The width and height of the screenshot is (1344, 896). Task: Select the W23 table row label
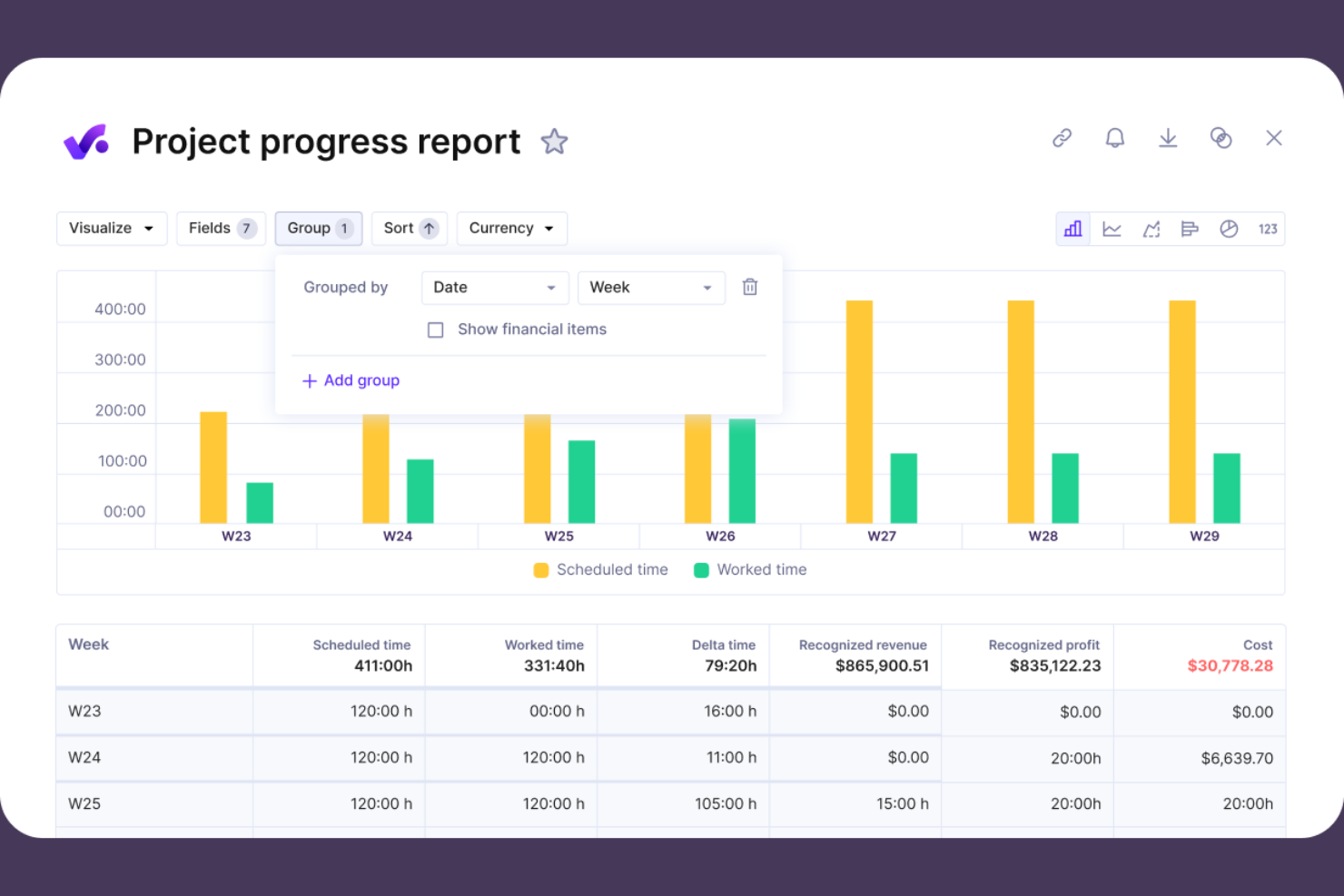pos(84,712)
